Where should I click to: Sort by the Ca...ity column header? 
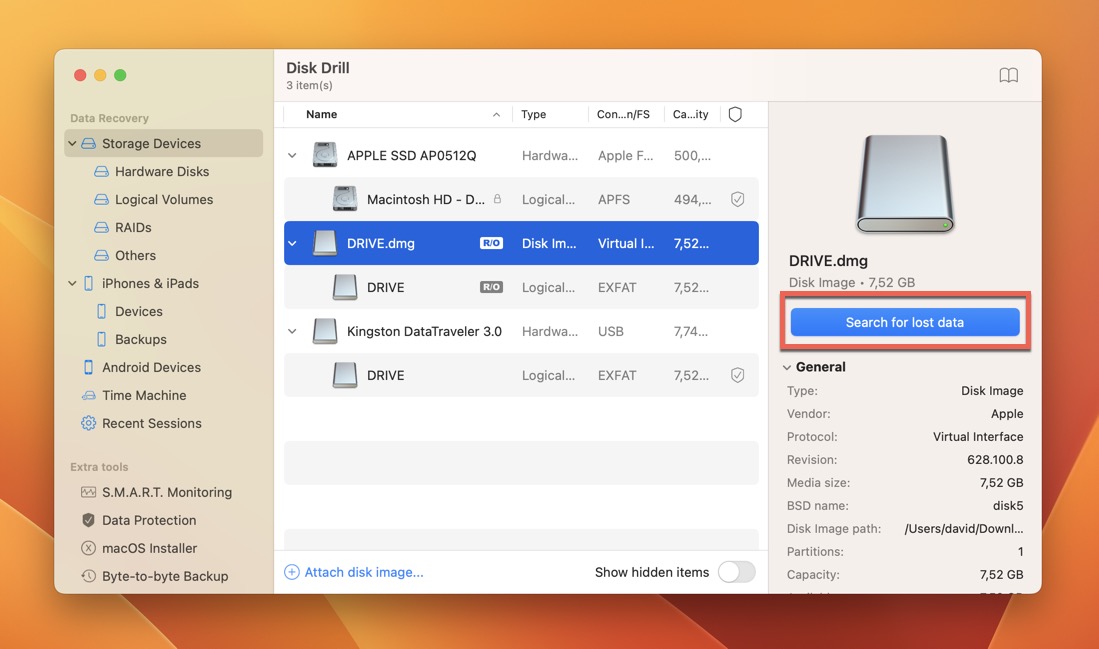[690, 114]
